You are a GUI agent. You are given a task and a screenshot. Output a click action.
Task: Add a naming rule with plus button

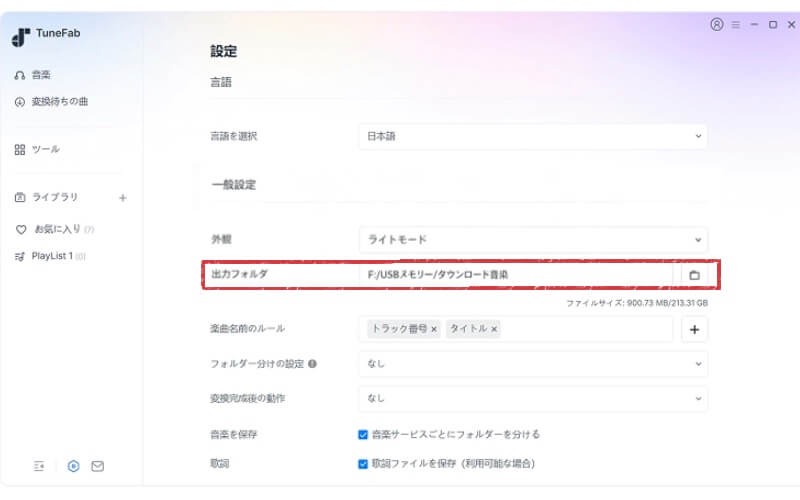tap(694, 330)
